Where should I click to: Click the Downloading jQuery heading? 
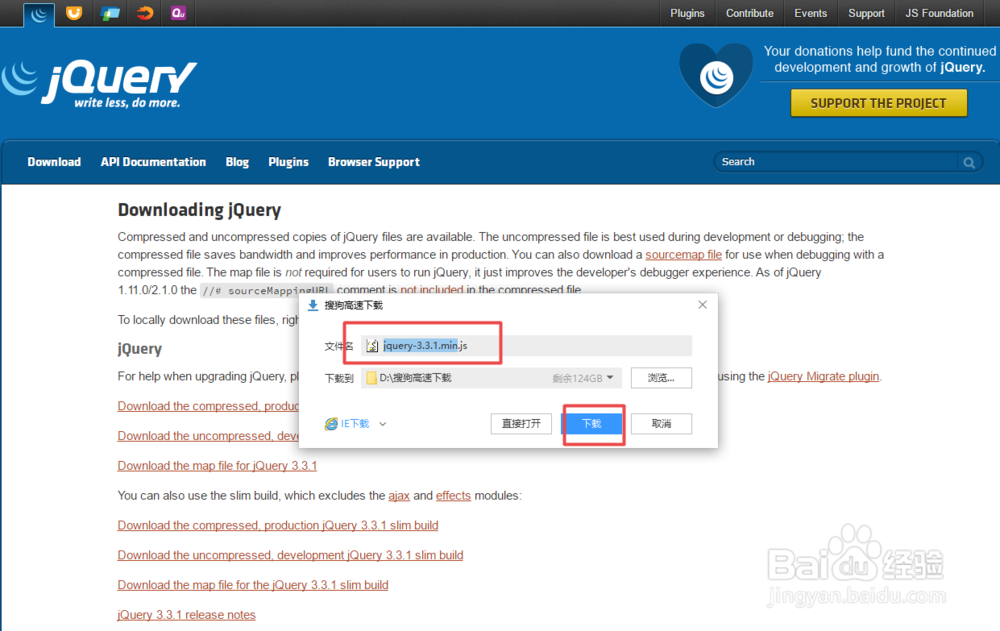[199, 210]
